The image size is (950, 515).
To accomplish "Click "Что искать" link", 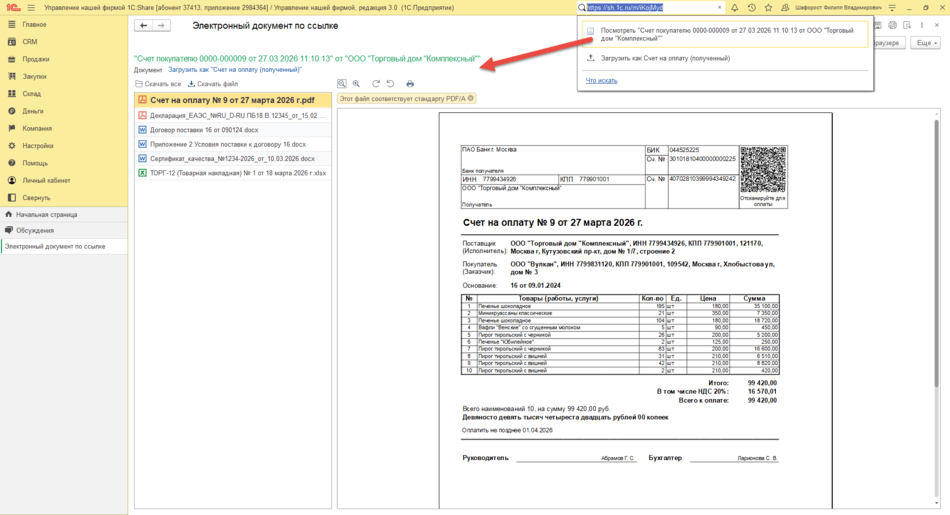I will click(601, 80).
